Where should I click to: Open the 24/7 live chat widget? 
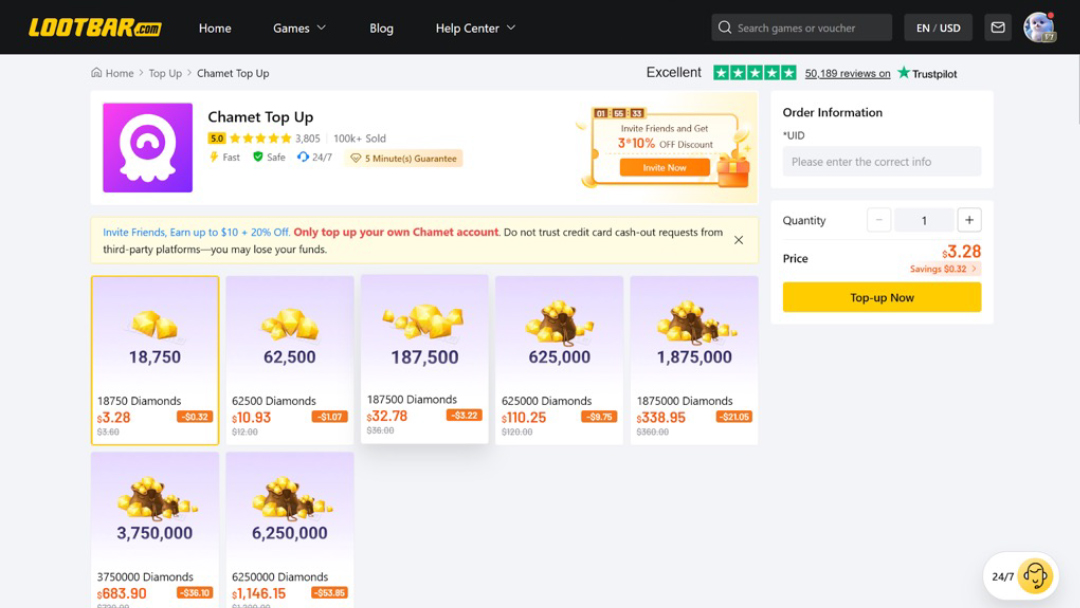(x=1021, y=576)
